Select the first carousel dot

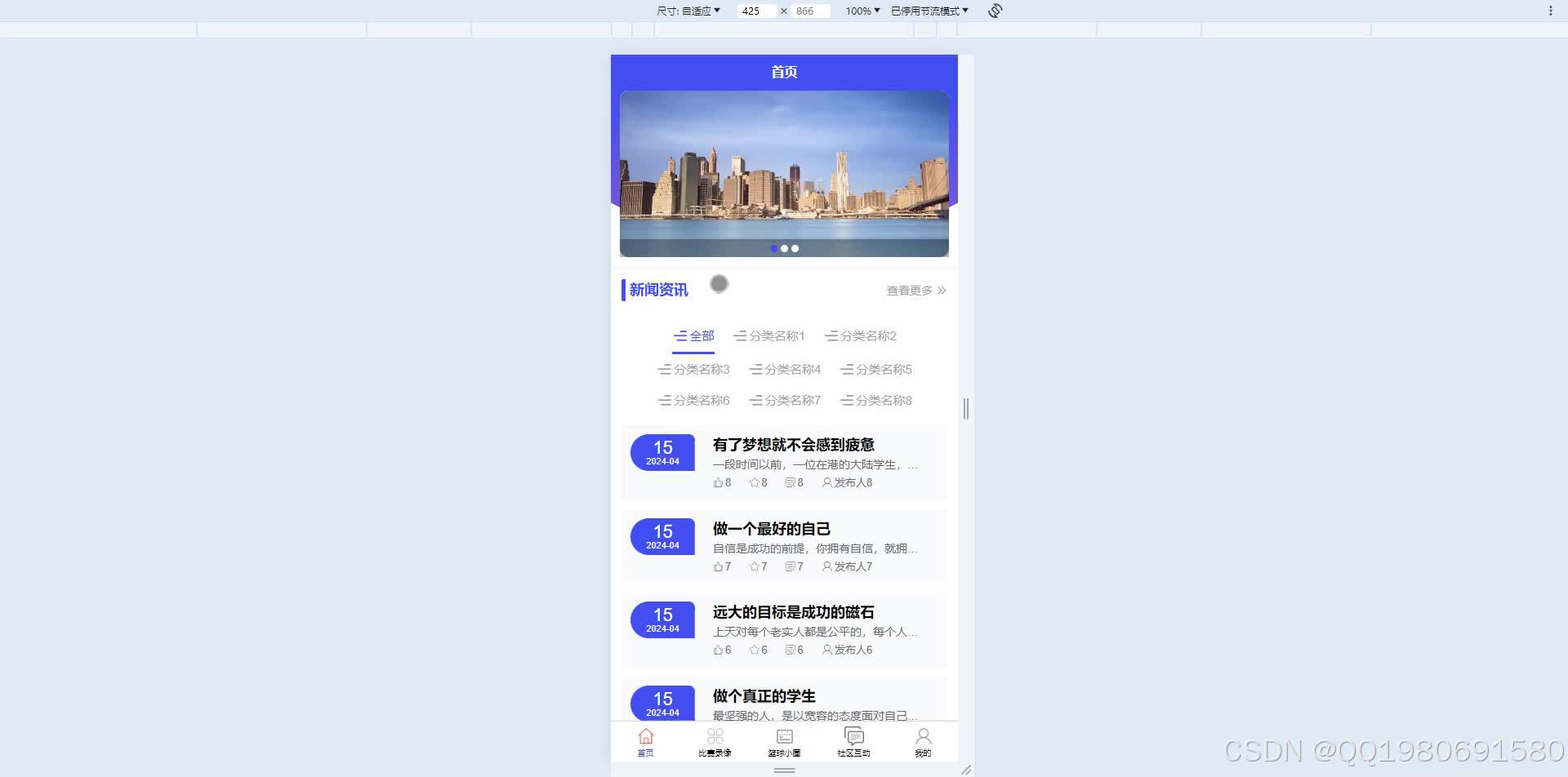(774, 248)
